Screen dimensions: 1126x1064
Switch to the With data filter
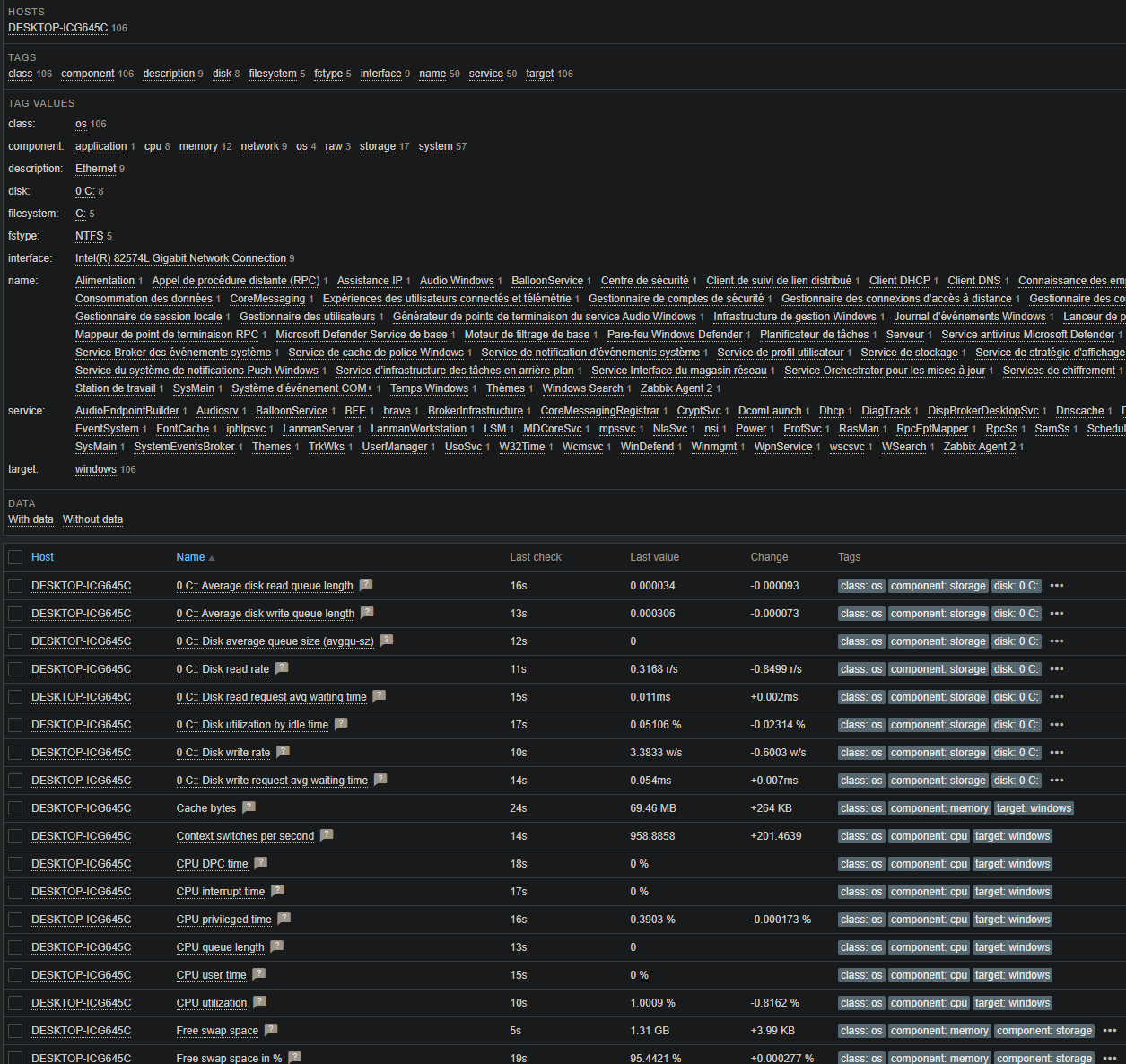point(31,519)
